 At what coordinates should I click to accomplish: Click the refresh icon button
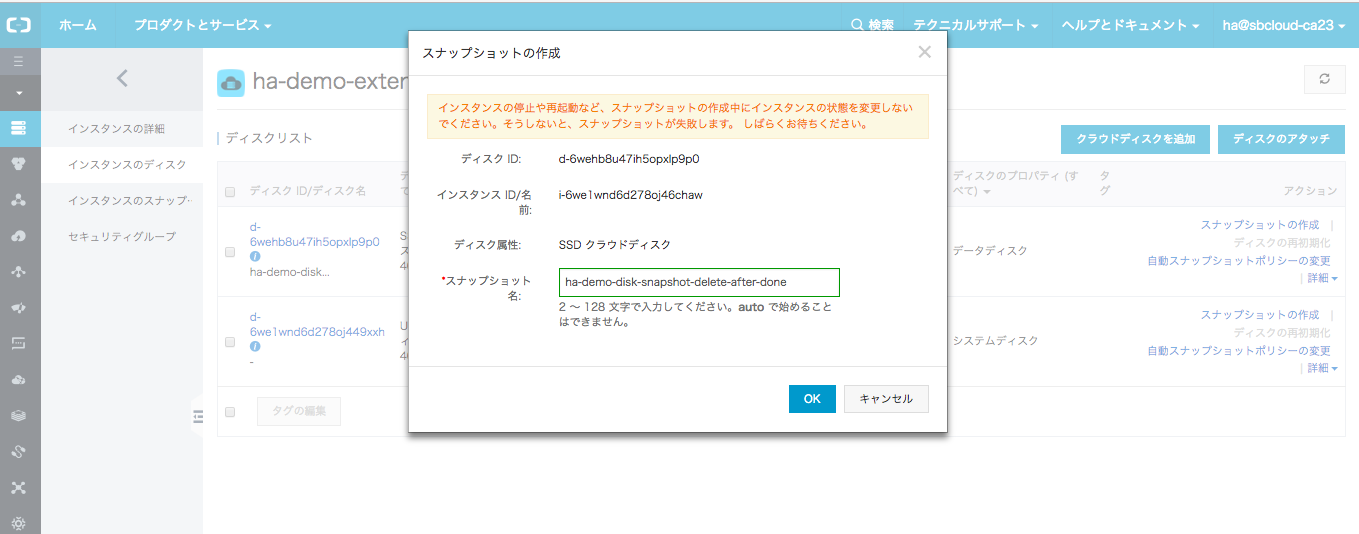tap(1324, 79)
